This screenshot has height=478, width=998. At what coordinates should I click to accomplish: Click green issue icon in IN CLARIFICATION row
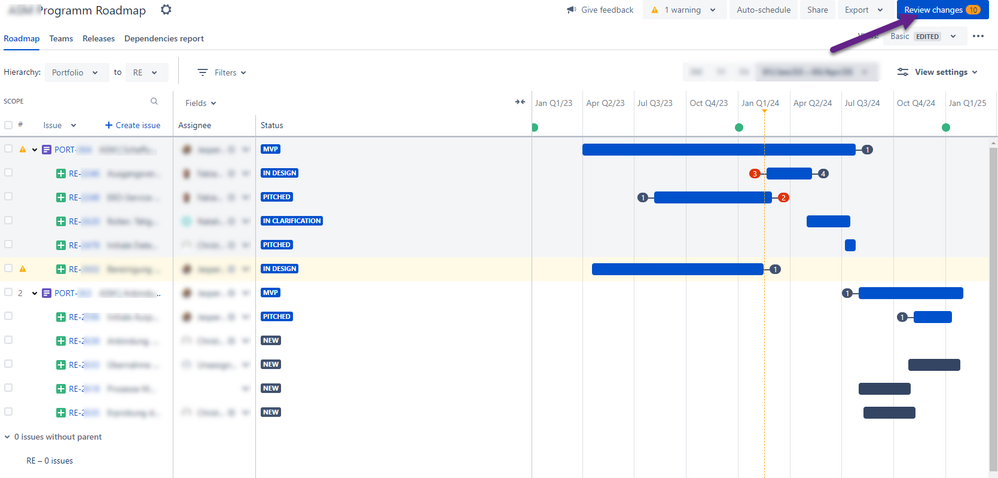61,221
